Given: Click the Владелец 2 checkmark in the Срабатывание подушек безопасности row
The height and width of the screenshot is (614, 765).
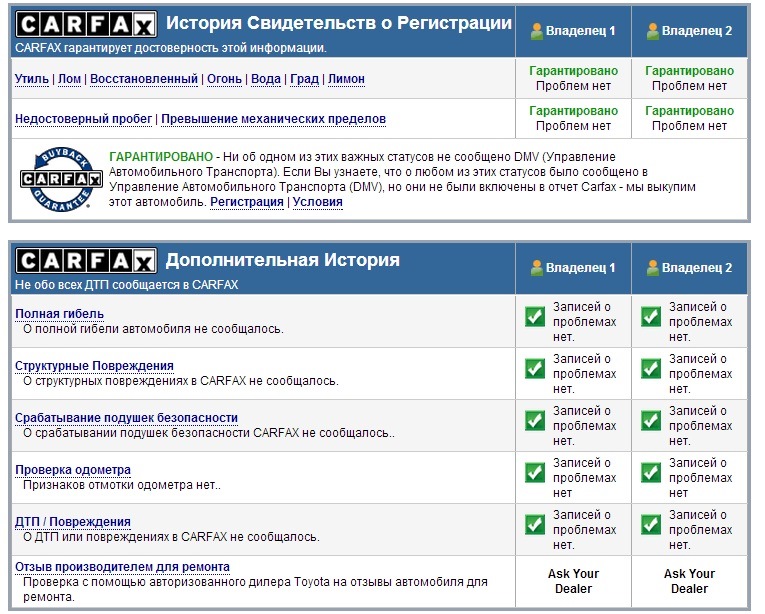Looking at the screenshot, I should click(651, 420).
